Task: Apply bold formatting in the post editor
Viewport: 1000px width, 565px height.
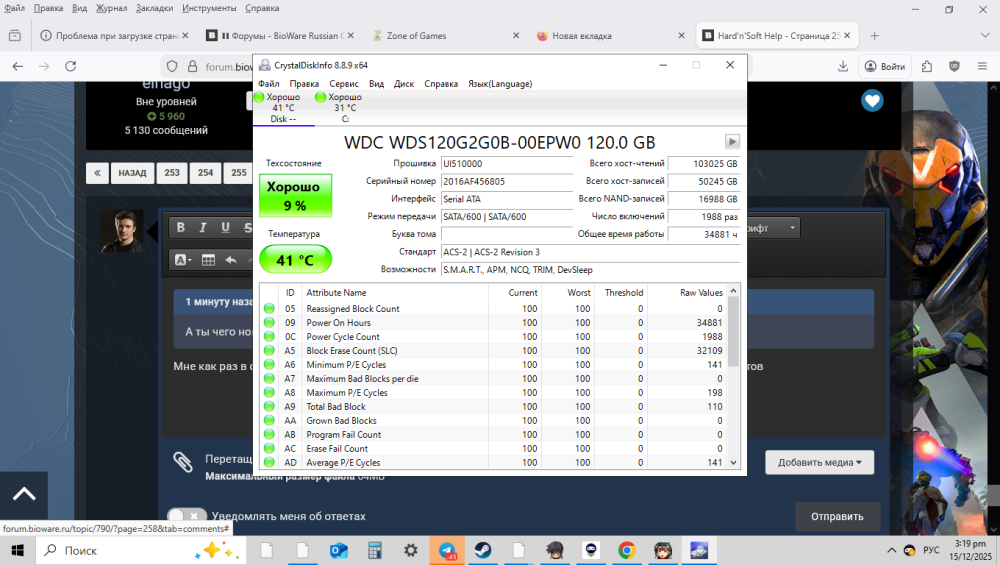Action: (181, 228)
